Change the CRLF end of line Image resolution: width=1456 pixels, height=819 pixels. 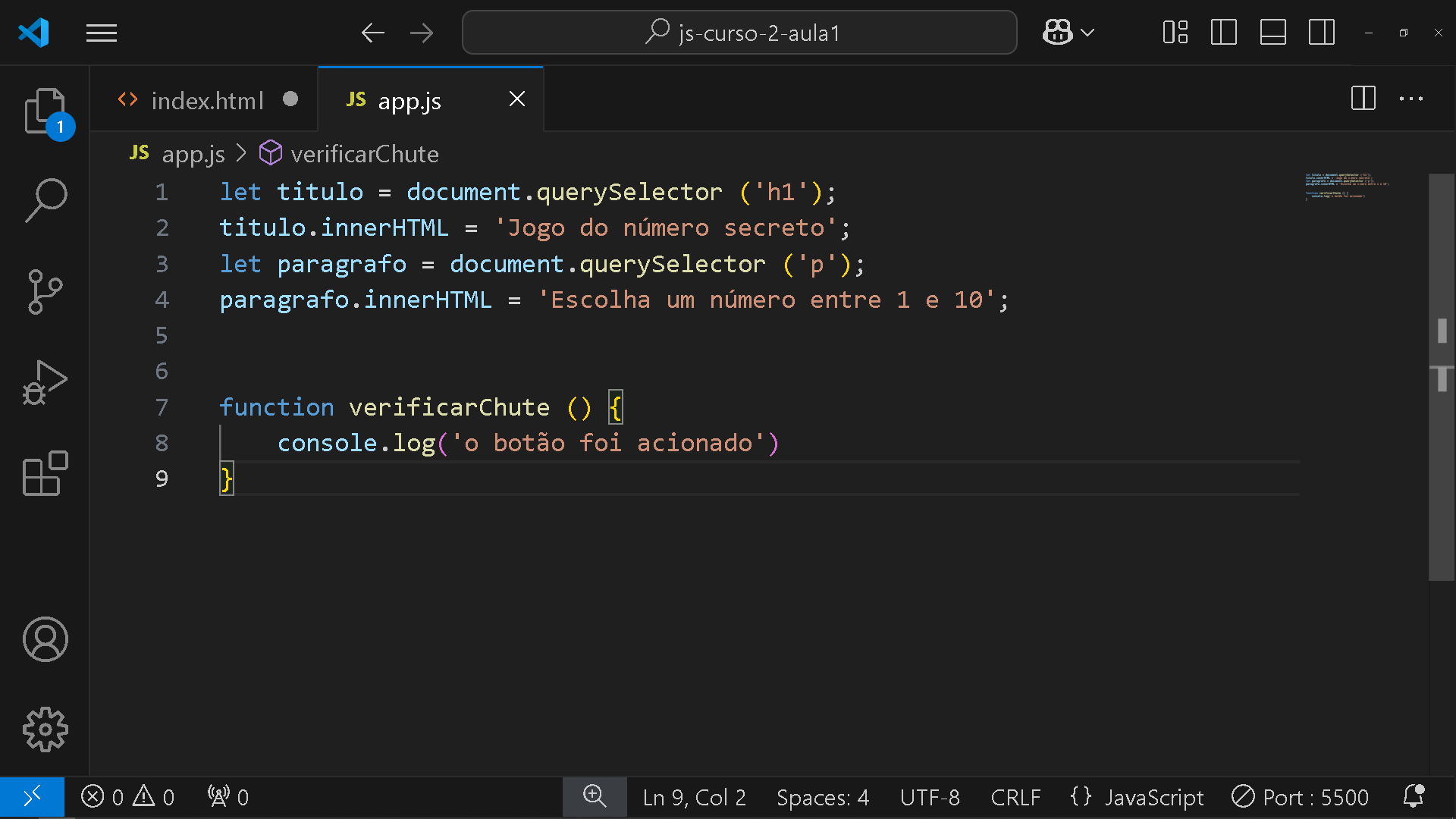tap(1015, 798)
